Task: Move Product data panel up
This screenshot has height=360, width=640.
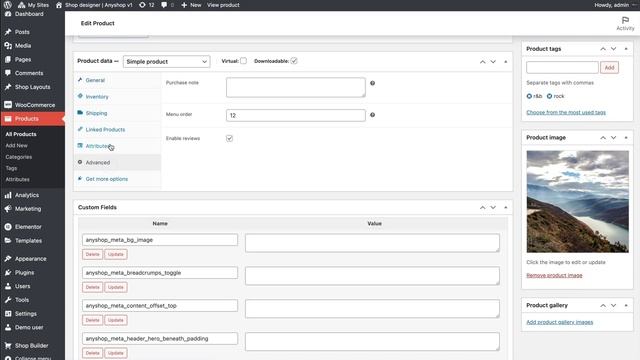Action: 482,62
